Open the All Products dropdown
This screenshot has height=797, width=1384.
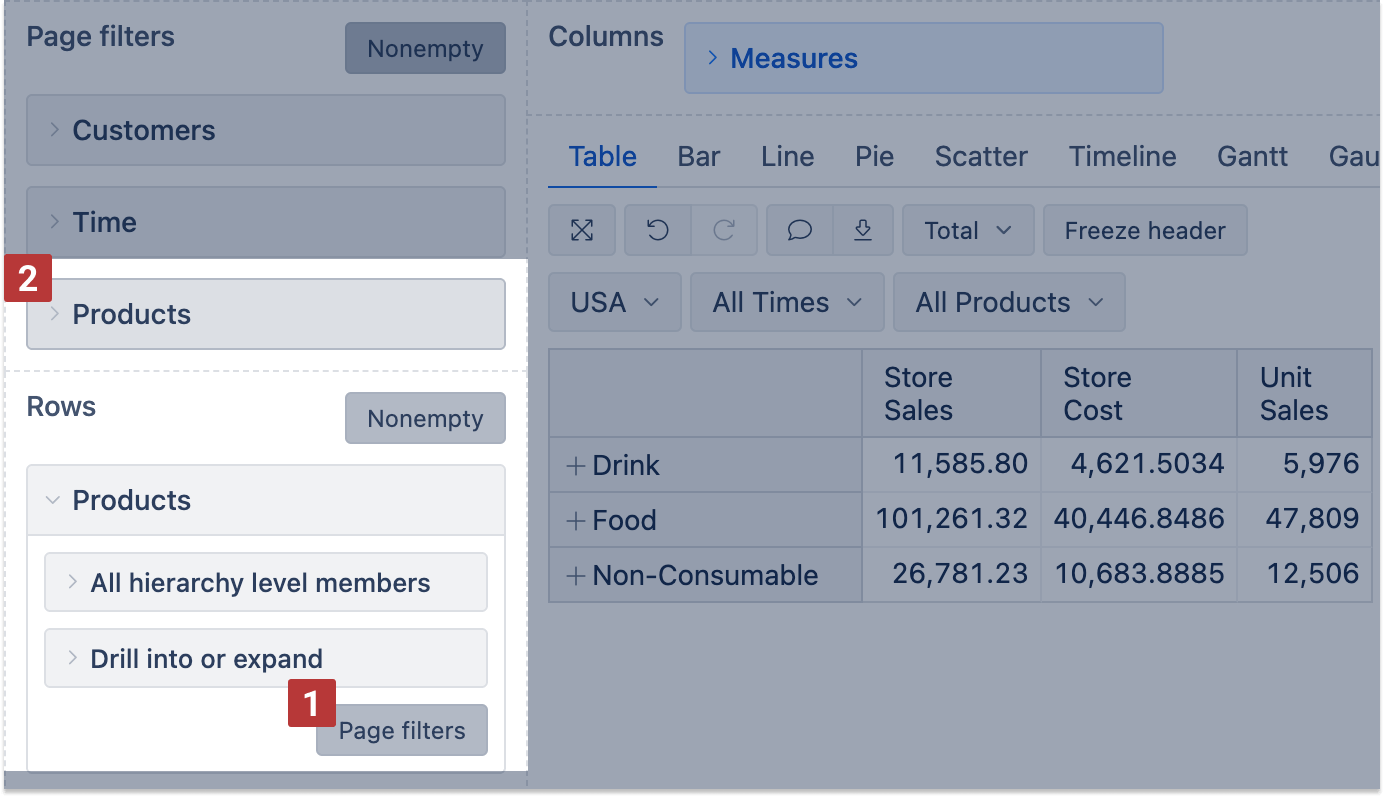1008,303
